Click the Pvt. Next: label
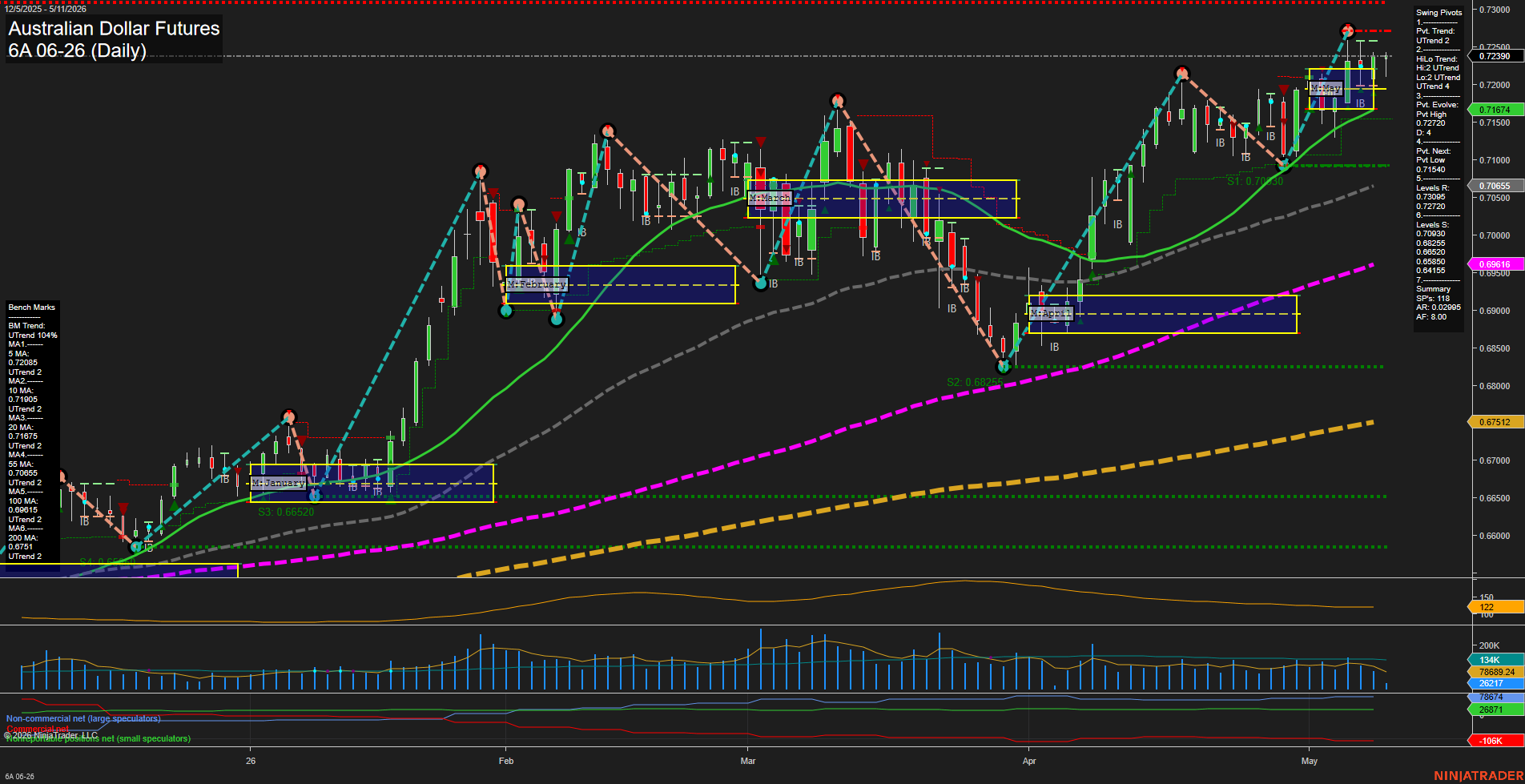The image size is (1525, 784). [1434, 151]
